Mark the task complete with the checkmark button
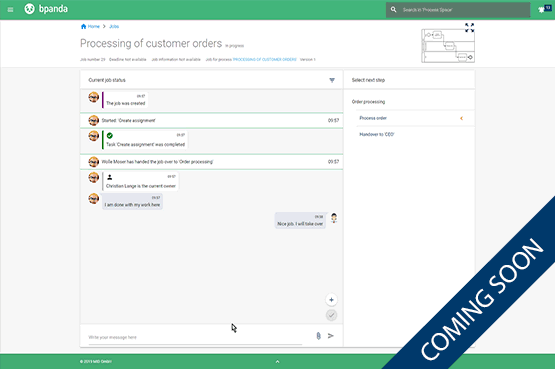Viewport: 555px width, 369px height. [331, 315]
